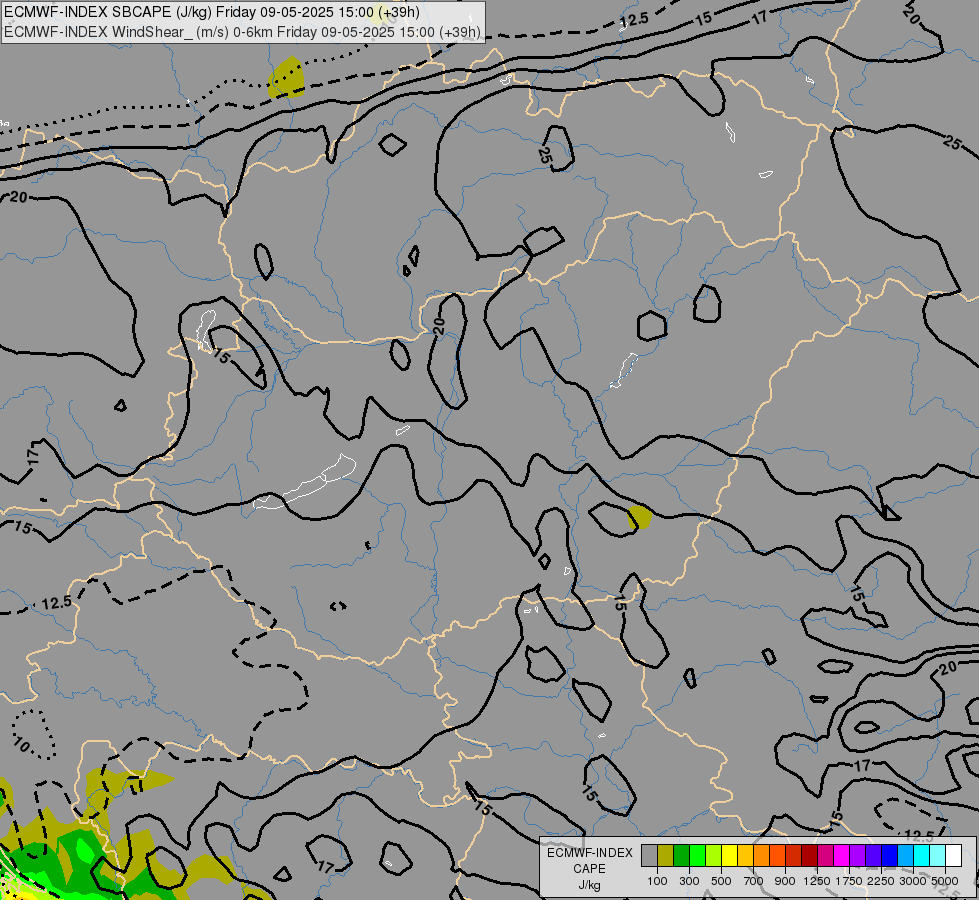979x900 pixels.
Task: Select the pure blue legend swatch
Action: coord(889,856)
